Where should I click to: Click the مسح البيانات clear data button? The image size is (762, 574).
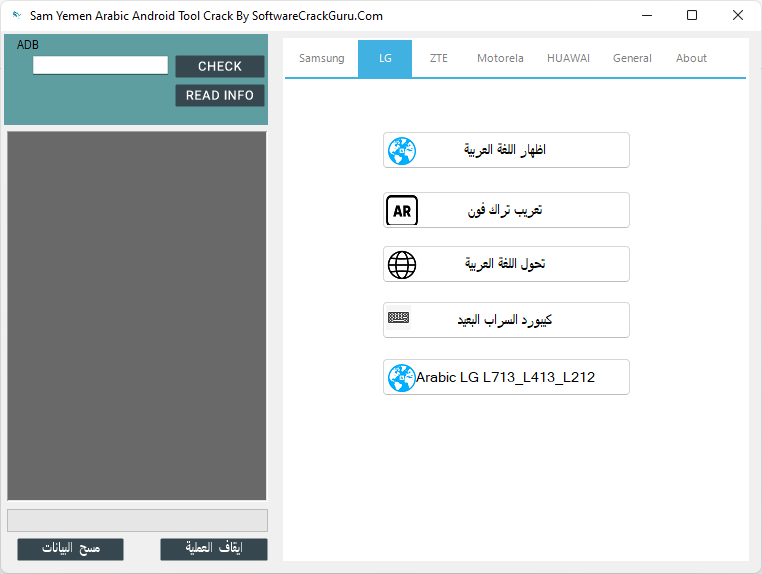[70, 549]
